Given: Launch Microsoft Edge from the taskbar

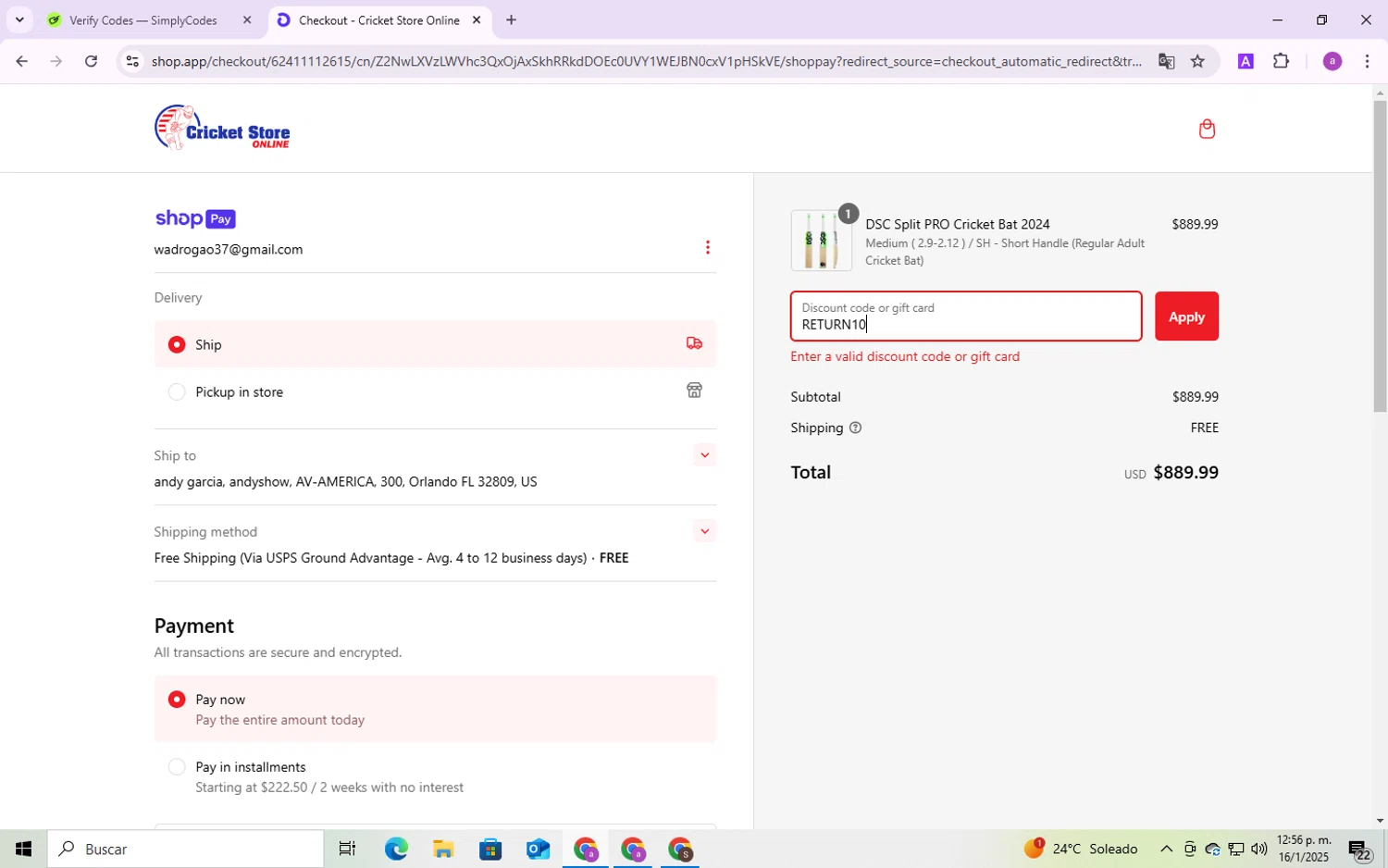Looking at the screenshot, I should [396, 849].
